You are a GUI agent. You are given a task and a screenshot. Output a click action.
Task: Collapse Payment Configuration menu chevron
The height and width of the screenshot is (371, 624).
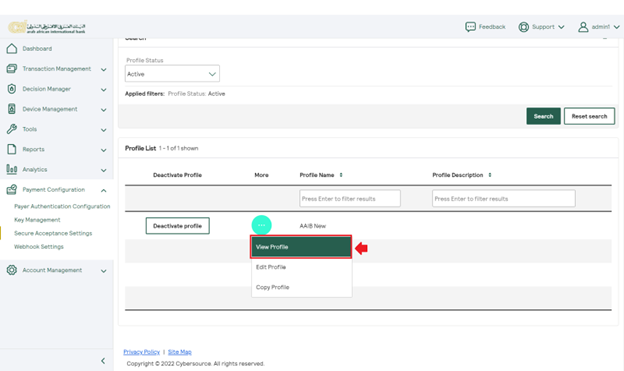(x=103, y=191)
